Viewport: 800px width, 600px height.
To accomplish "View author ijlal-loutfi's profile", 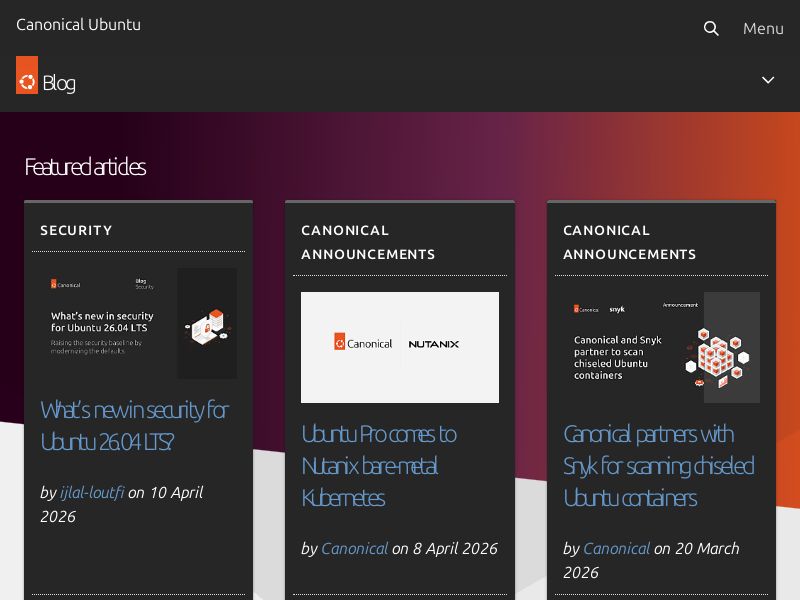I will pyautogui.click(x=92, y=492).
